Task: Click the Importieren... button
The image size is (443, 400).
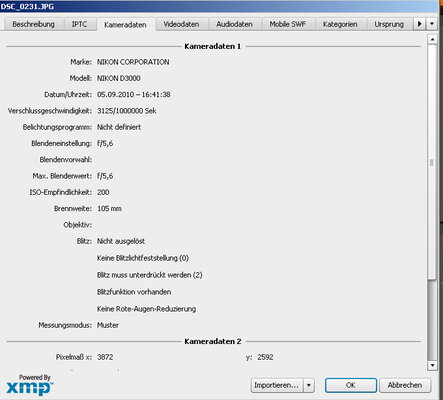Action: [x=277, y=385]
